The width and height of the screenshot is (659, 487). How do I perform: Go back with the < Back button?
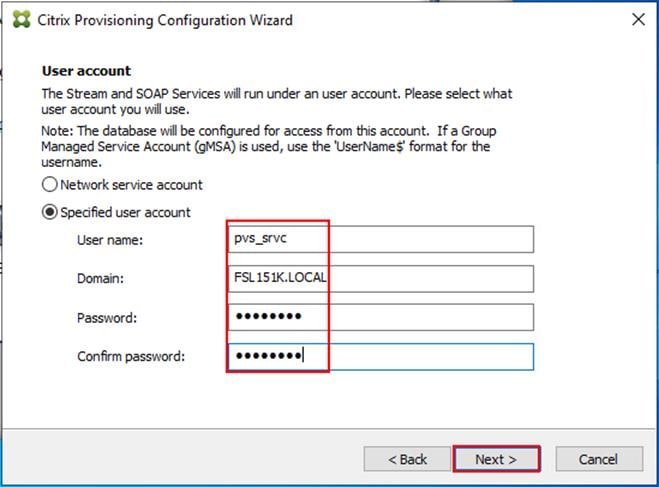tap(407, 459)
